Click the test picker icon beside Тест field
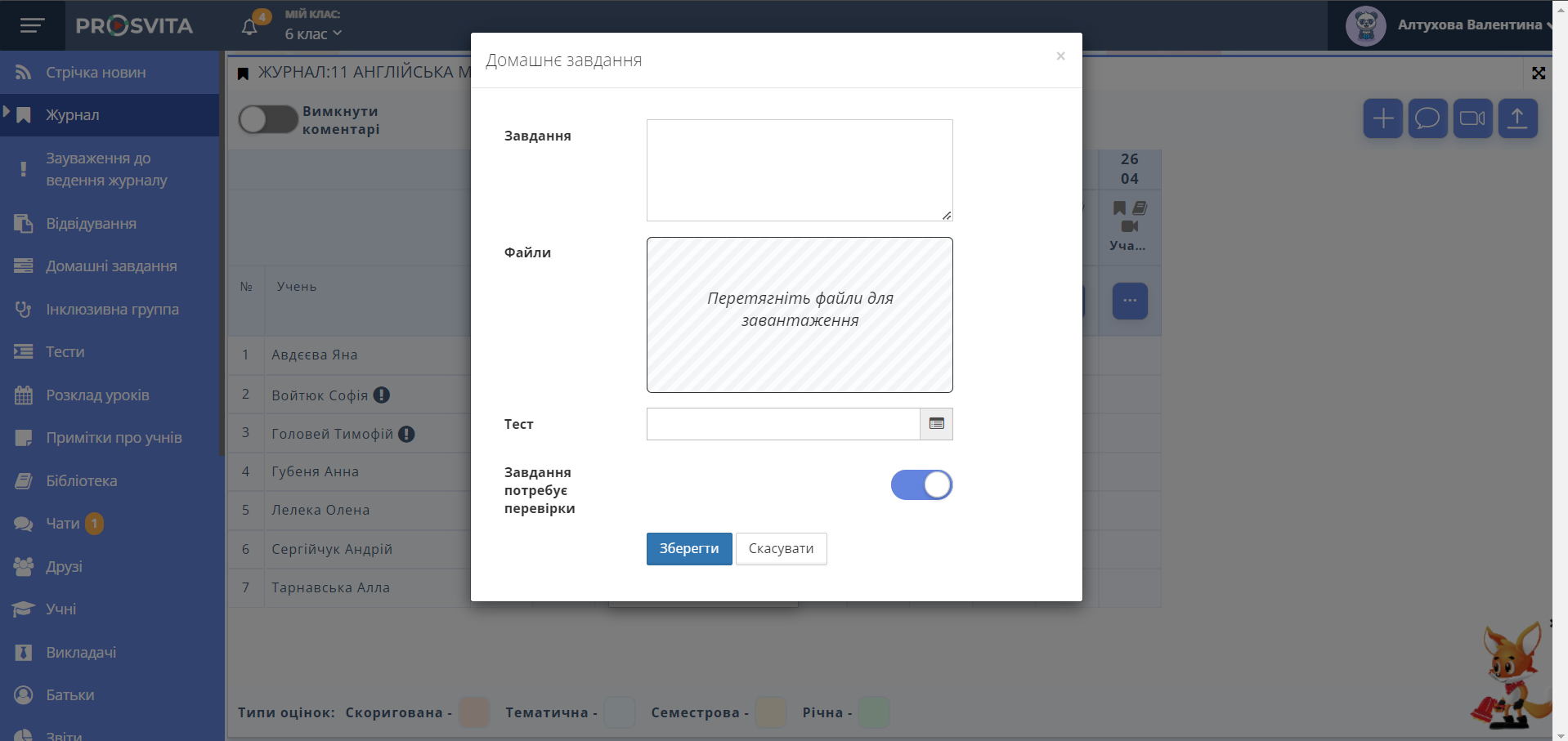1568x741 pixels. tap(936, 424)
